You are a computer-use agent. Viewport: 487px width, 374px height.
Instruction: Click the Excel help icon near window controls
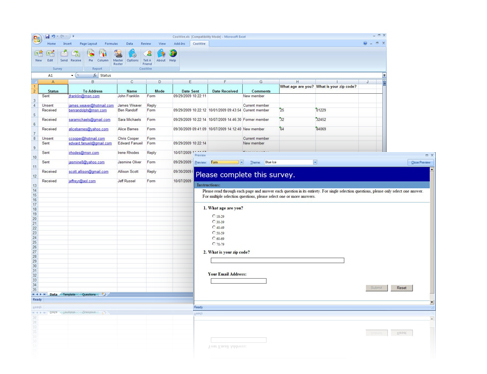(365, 43)
